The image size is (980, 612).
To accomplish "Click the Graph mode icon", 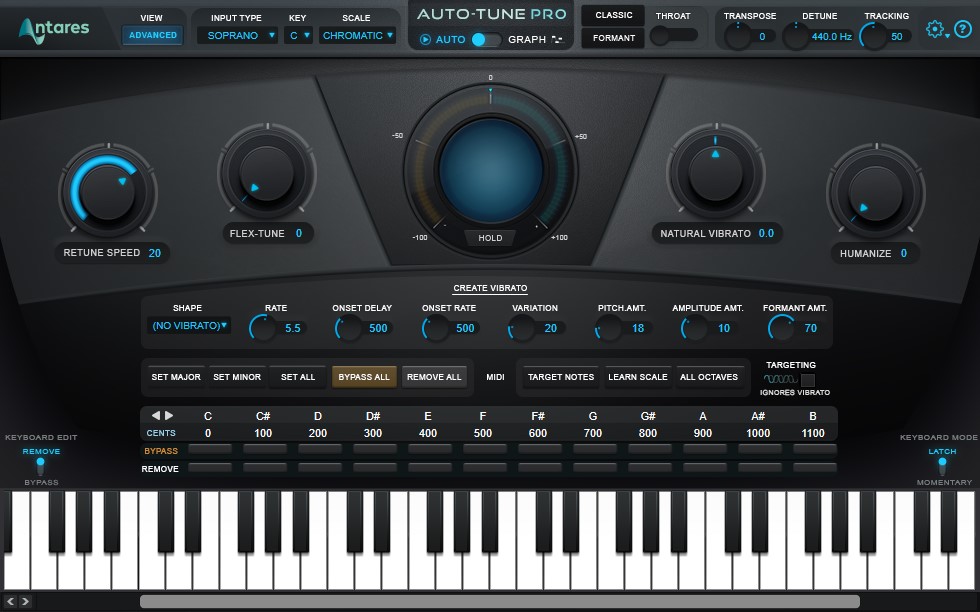I will click(x=557, y=39).
